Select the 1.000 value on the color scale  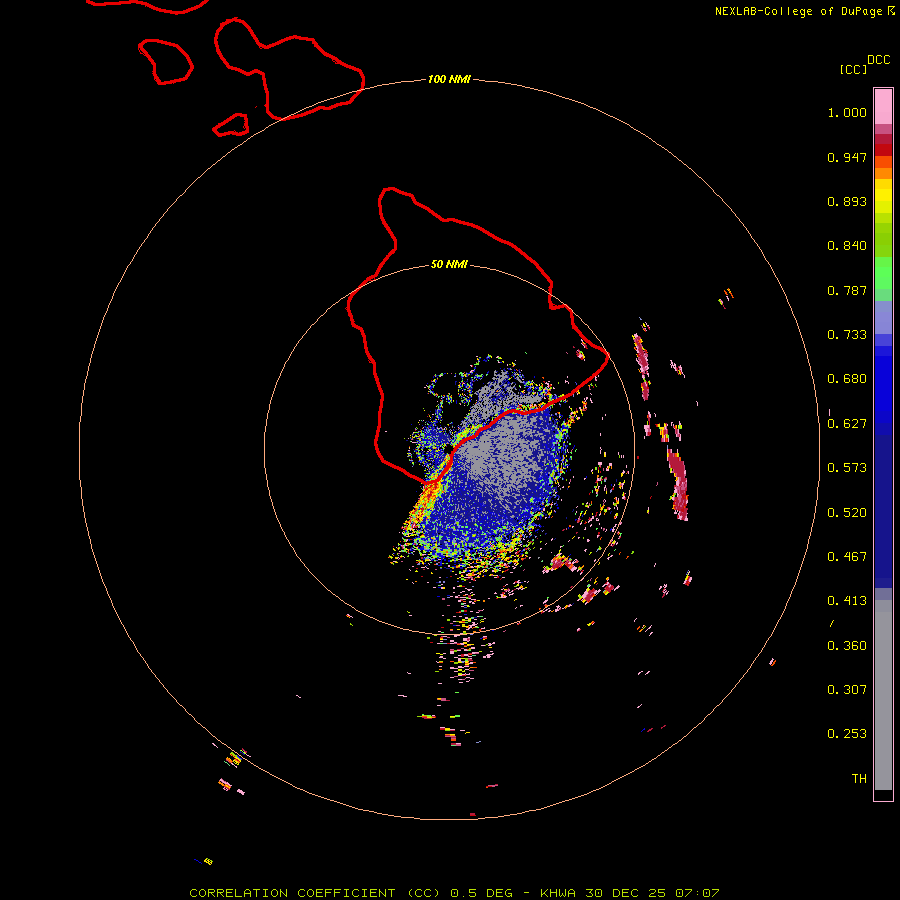[847, 112]
